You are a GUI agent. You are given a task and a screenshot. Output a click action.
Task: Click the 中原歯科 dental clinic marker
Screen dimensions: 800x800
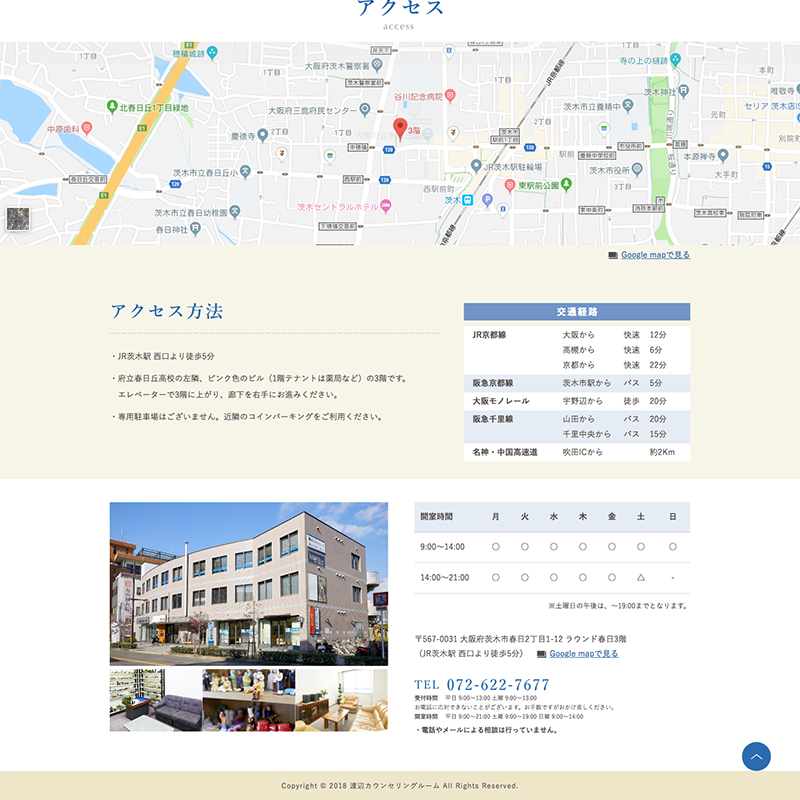(x=87, y=128)
